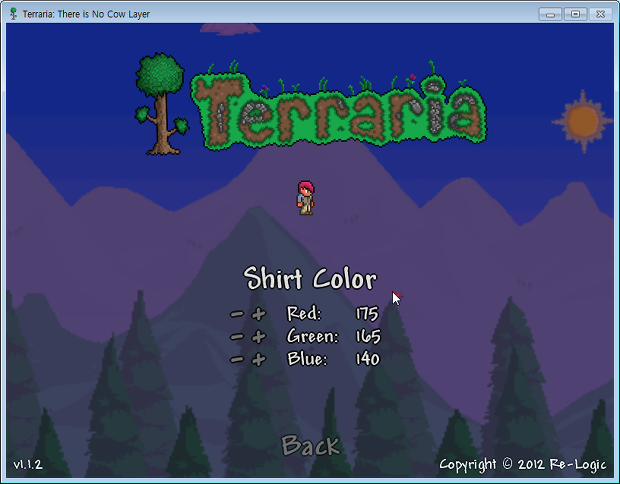
Task: Click the Copyright 2012 Re-Logic text
Action: [x=522, y=465]
